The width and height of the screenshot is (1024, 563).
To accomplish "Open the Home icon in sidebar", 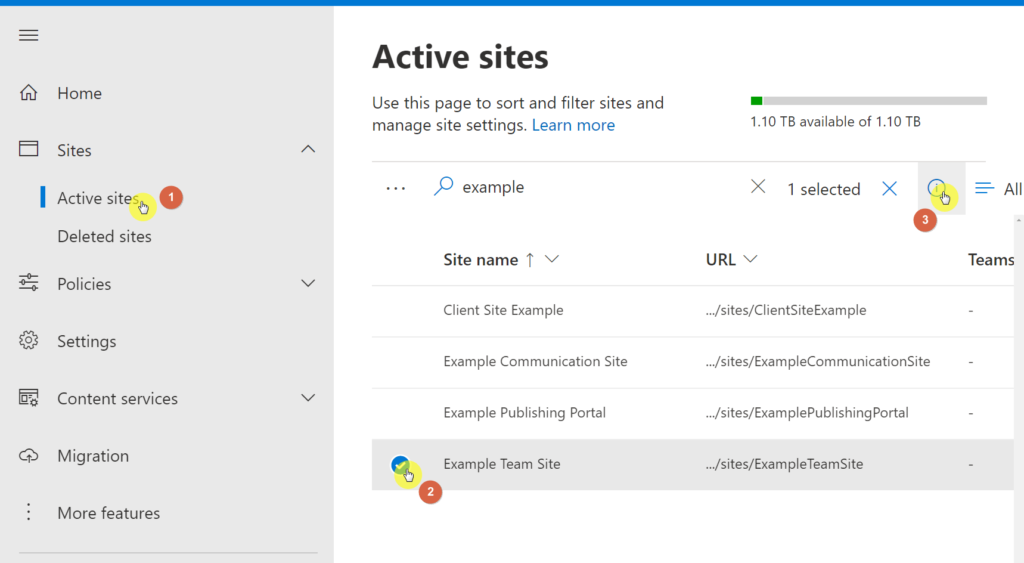I will coord(28,93).
